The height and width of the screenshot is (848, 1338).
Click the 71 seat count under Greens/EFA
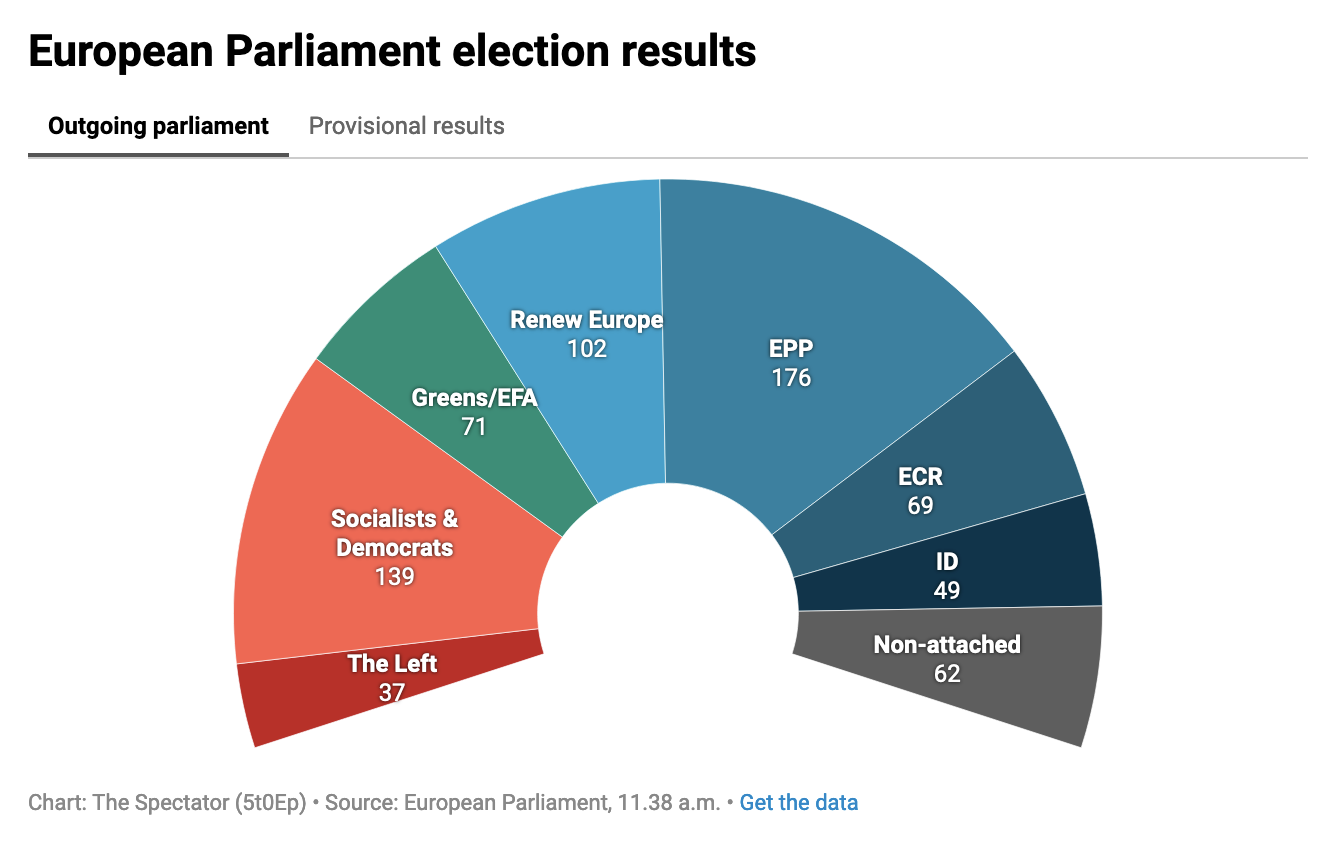coord(473,426)
